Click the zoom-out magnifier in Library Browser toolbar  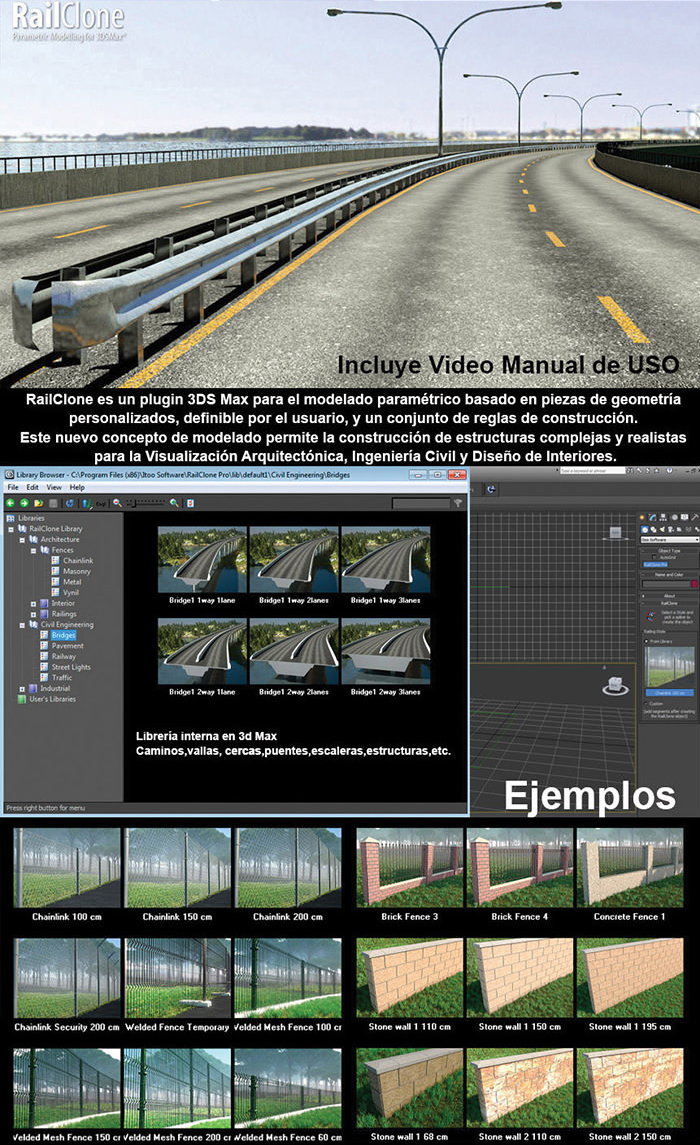point(118,503)
